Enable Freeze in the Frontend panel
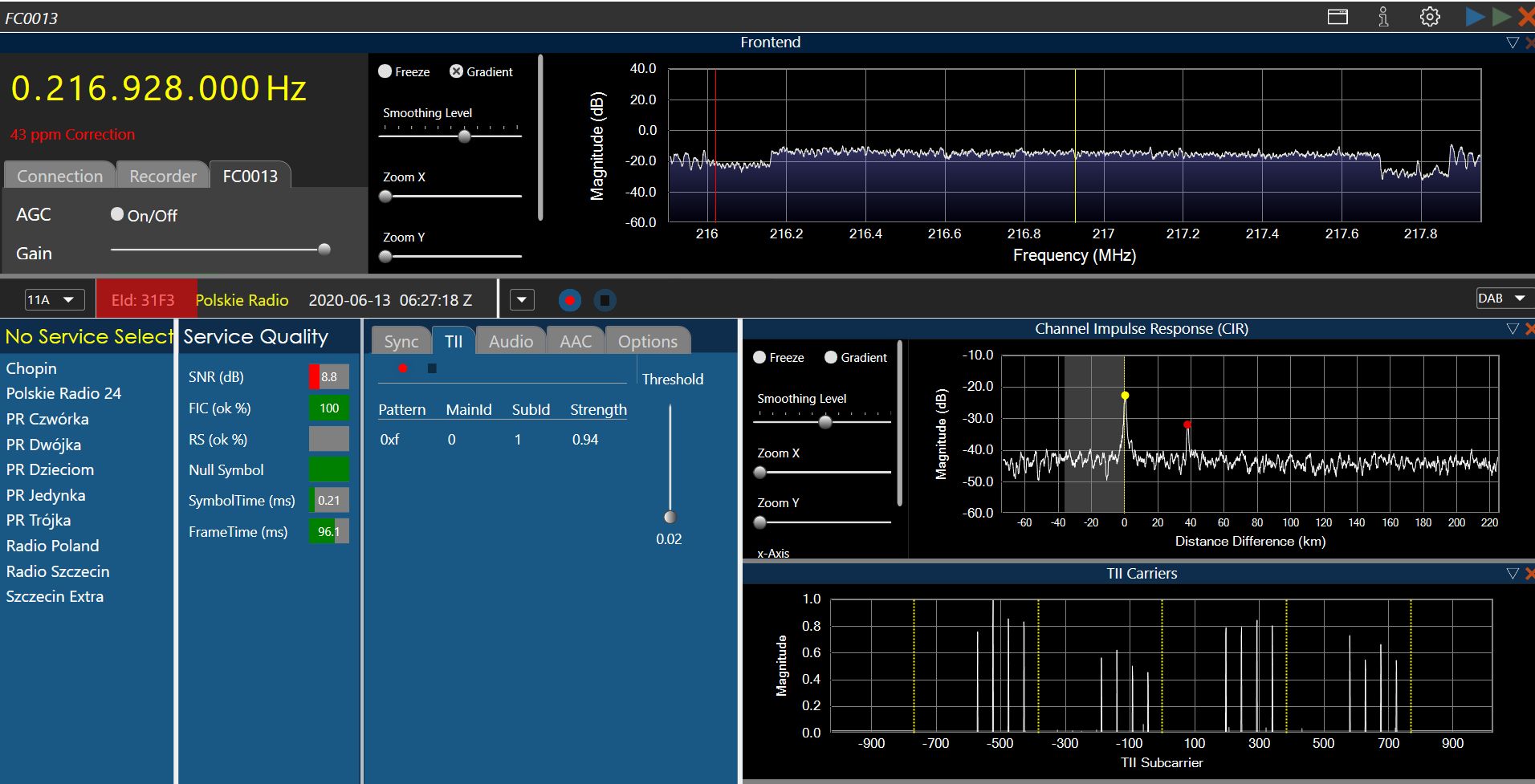Screen dimensions: 1535x784 (x=385, y=71)
